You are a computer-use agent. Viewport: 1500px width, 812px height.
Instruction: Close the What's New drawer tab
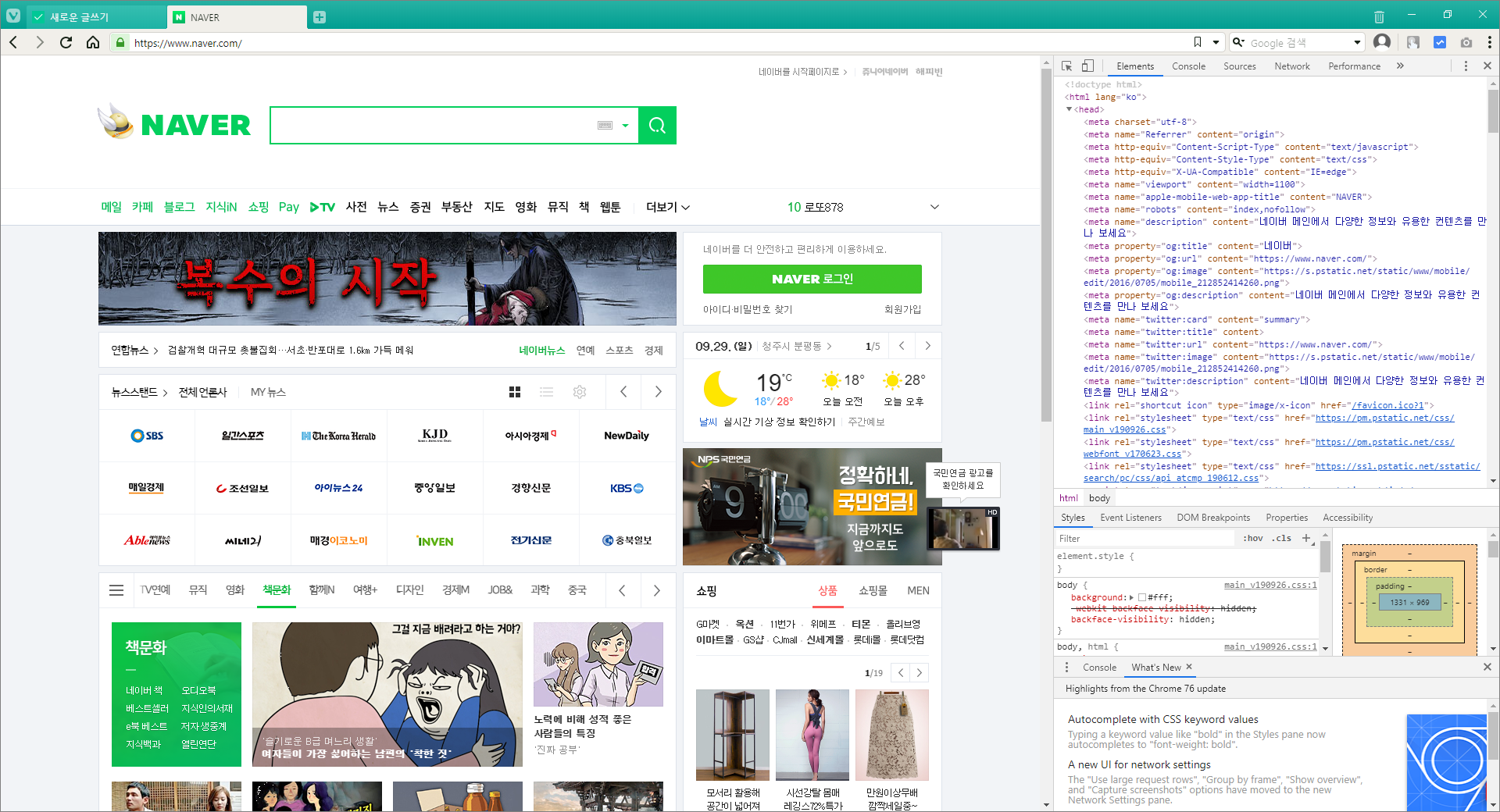pos(1189,667)
